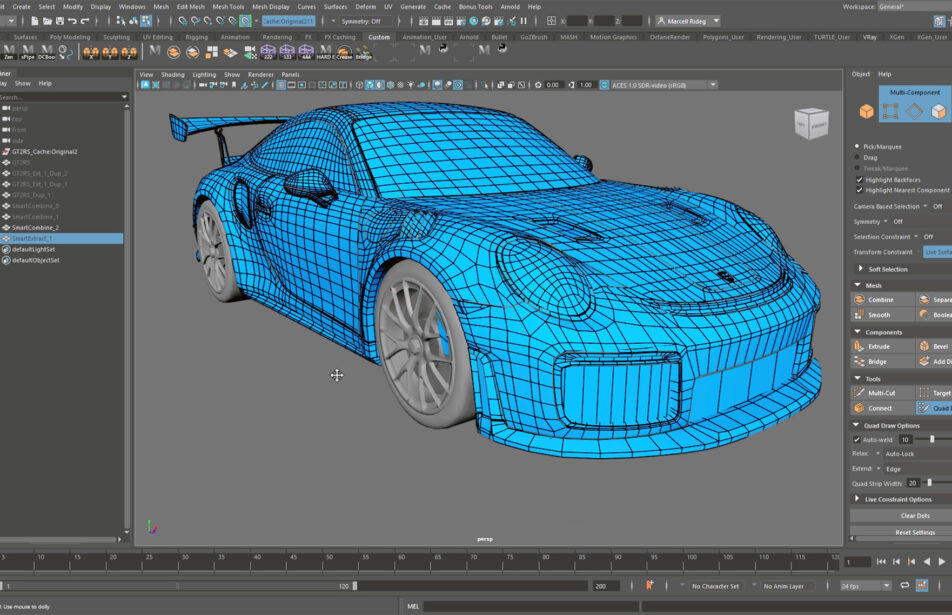
Task: Open the viewport Shading menu
Action: (172, 75)
